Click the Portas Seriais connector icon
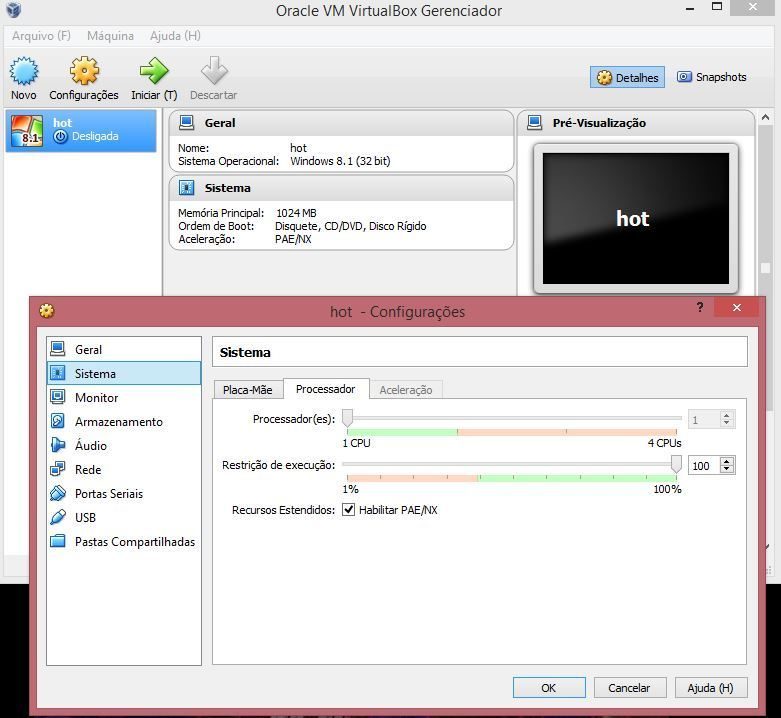 pos(58,493)
